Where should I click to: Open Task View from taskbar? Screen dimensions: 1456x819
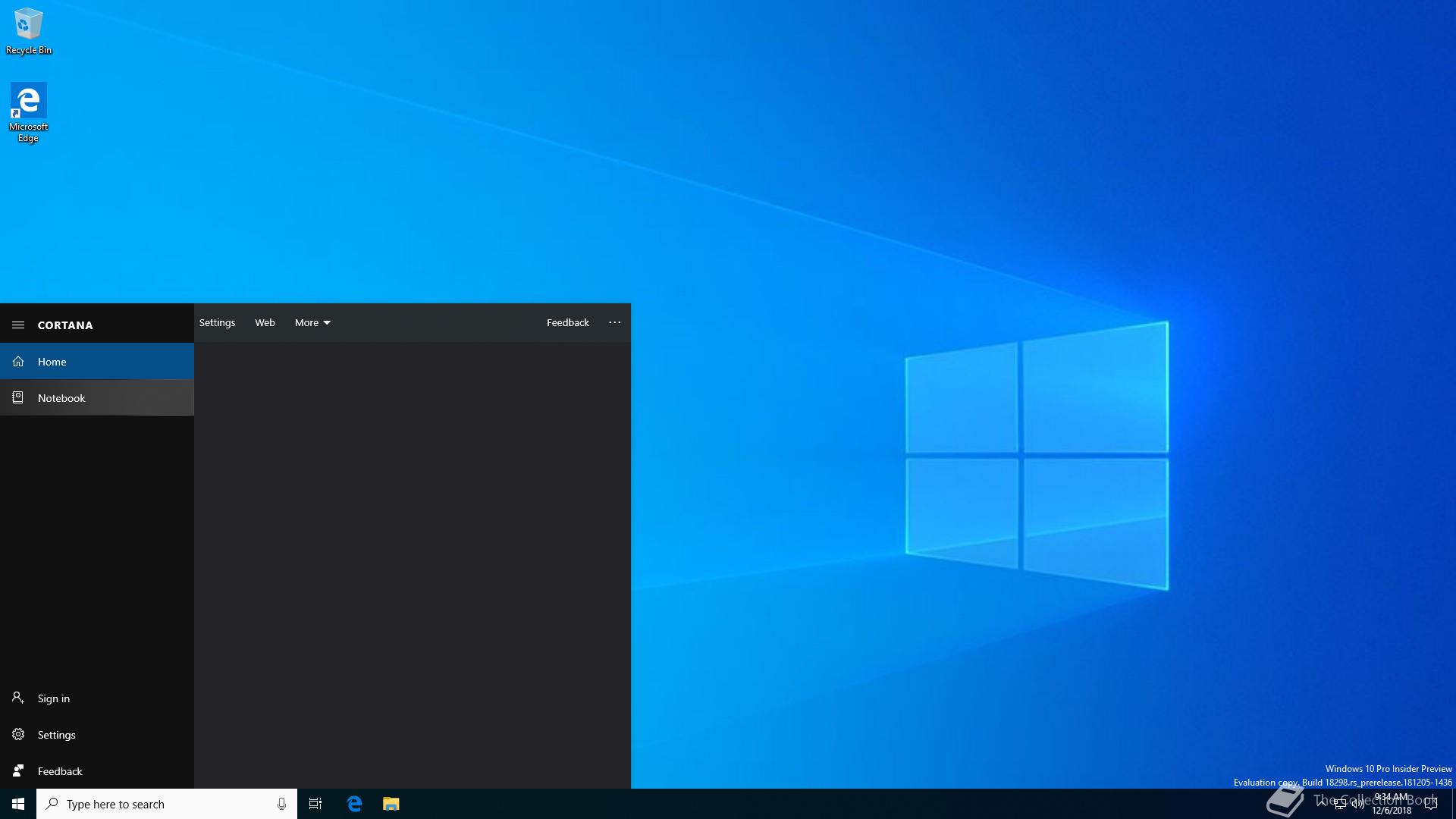pyautogui.click(x=315, y=804)
